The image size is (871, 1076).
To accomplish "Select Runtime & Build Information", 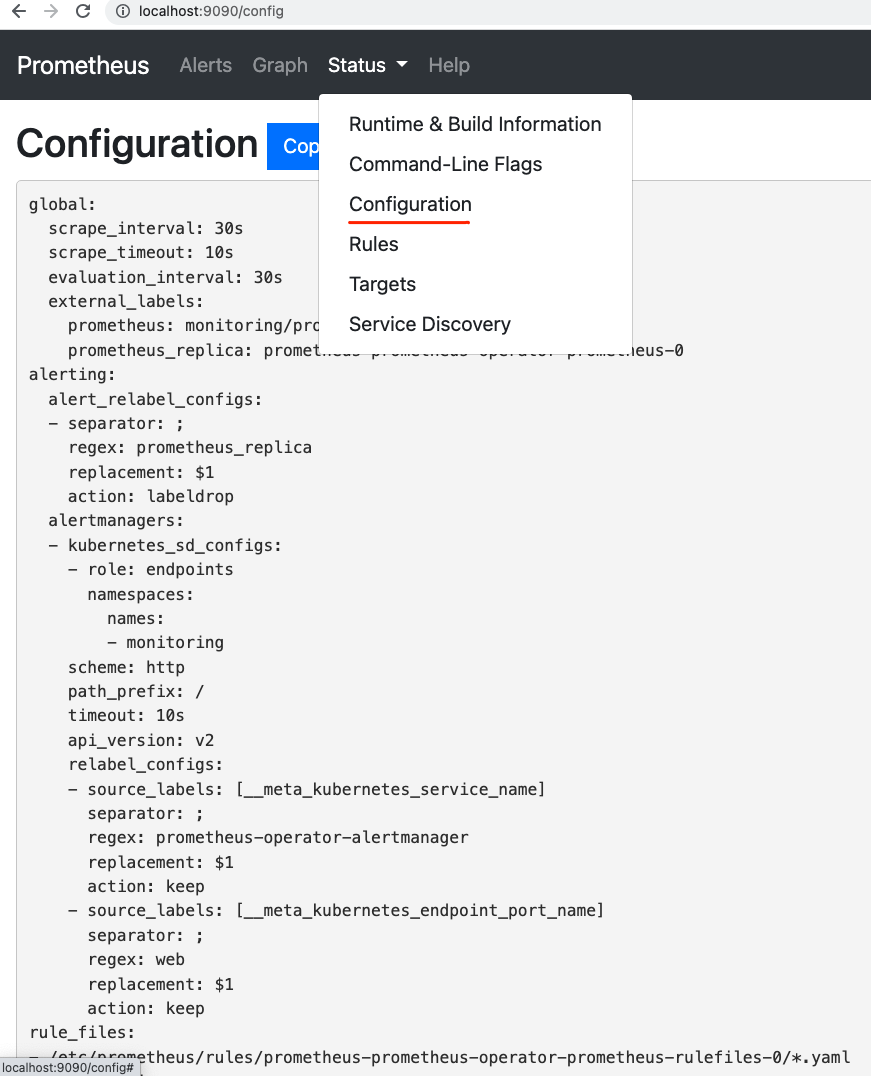I will (x=475, y=125).
